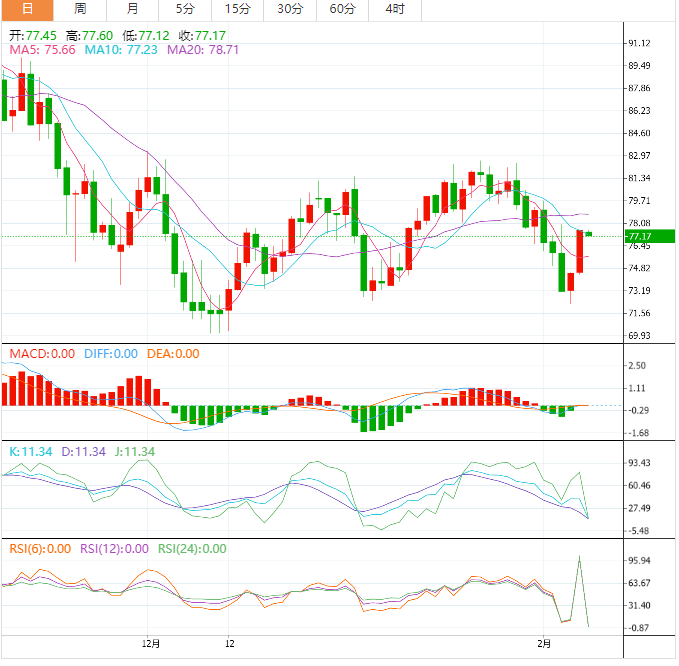Screen dimensions: 679x666
Task: Click the 93.43 KDJ axis label
Action: 639,463
